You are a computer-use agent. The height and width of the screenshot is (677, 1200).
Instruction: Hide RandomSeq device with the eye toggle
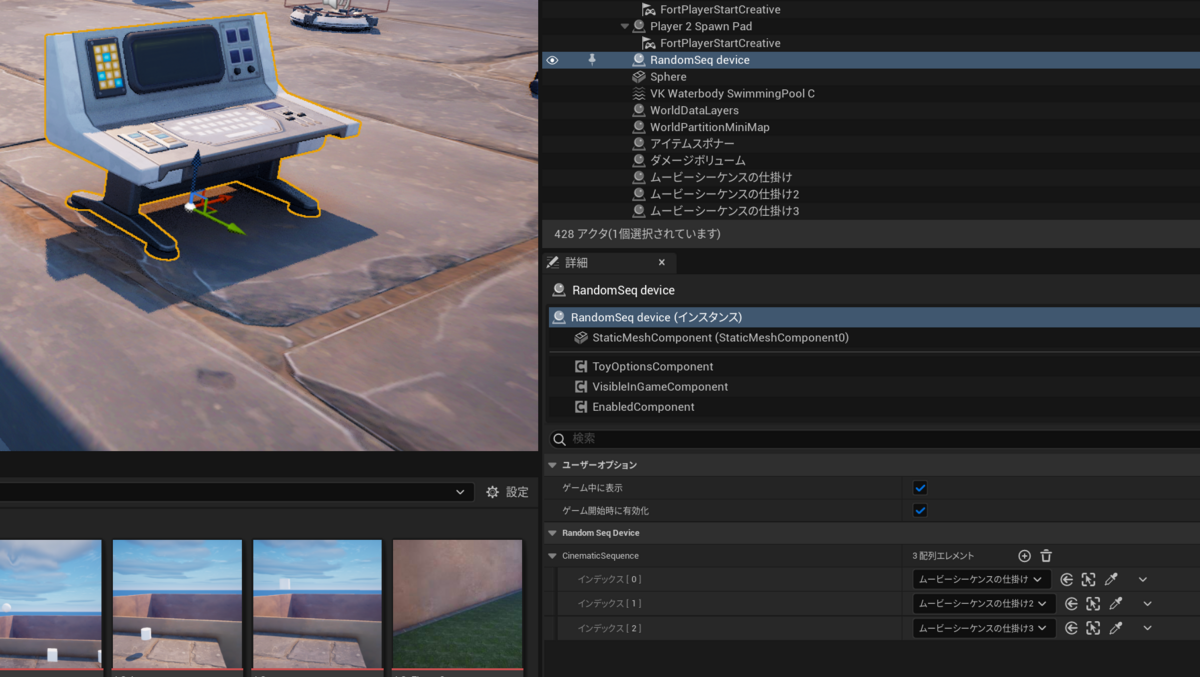pos(552,60)
